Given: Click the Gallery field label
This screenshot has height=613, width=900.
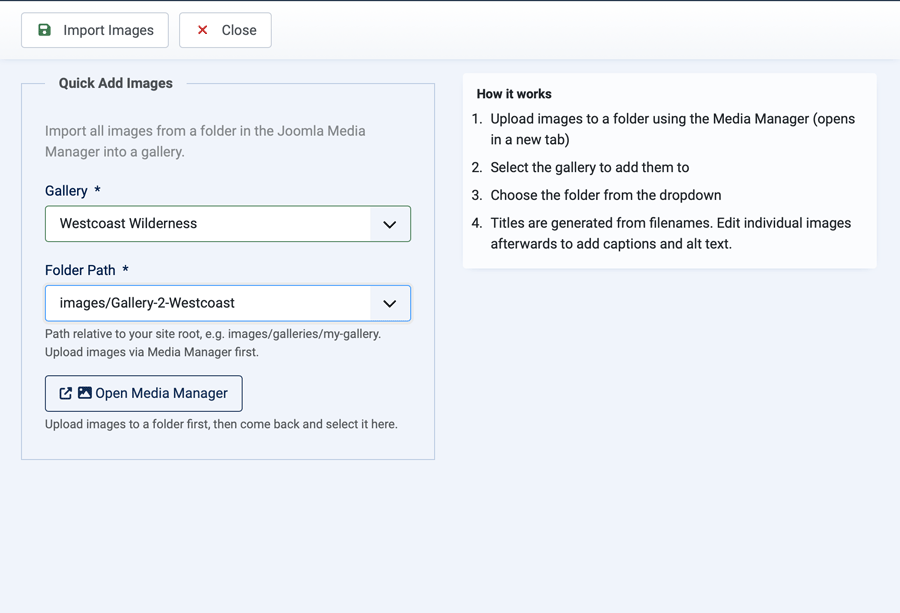Looking at the screenshot, I should (66, 191).
